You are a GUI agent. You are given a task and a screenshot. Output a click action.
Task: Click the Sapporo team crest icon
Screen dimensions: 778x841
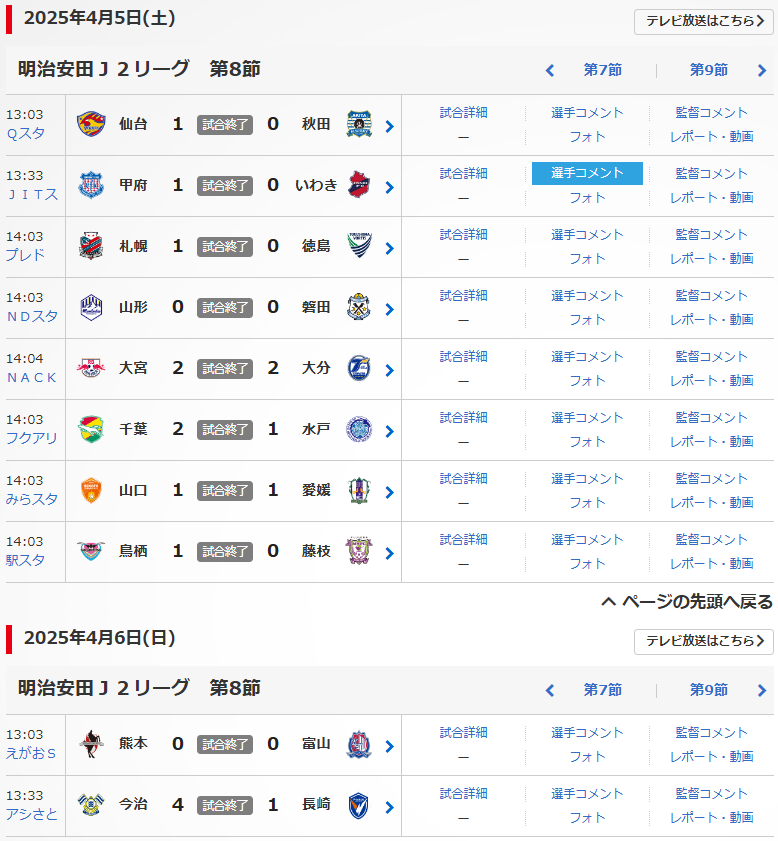[x=91, y=247]
